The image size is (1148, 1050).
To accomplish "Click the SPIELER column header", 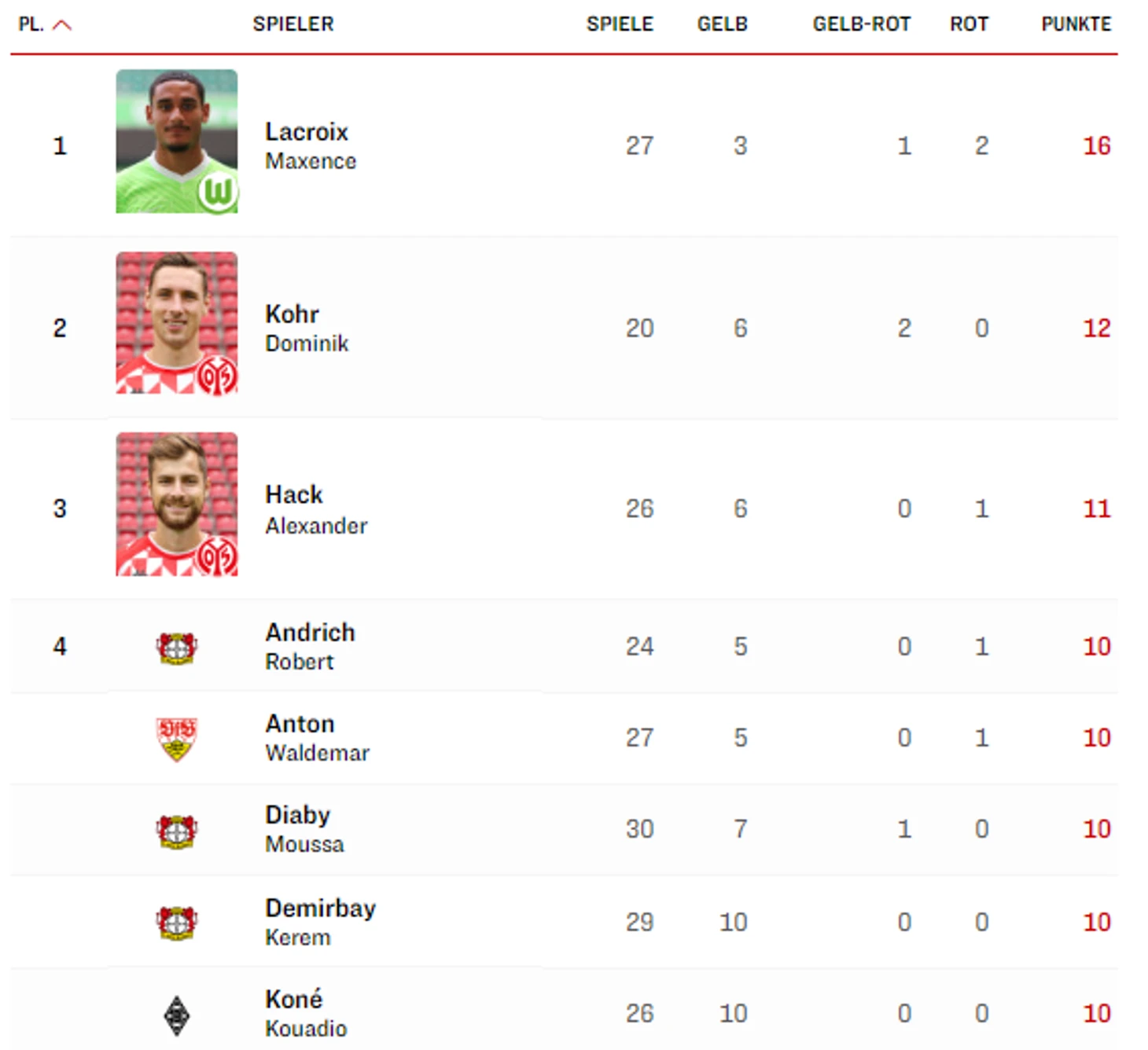I will [293, 24].
